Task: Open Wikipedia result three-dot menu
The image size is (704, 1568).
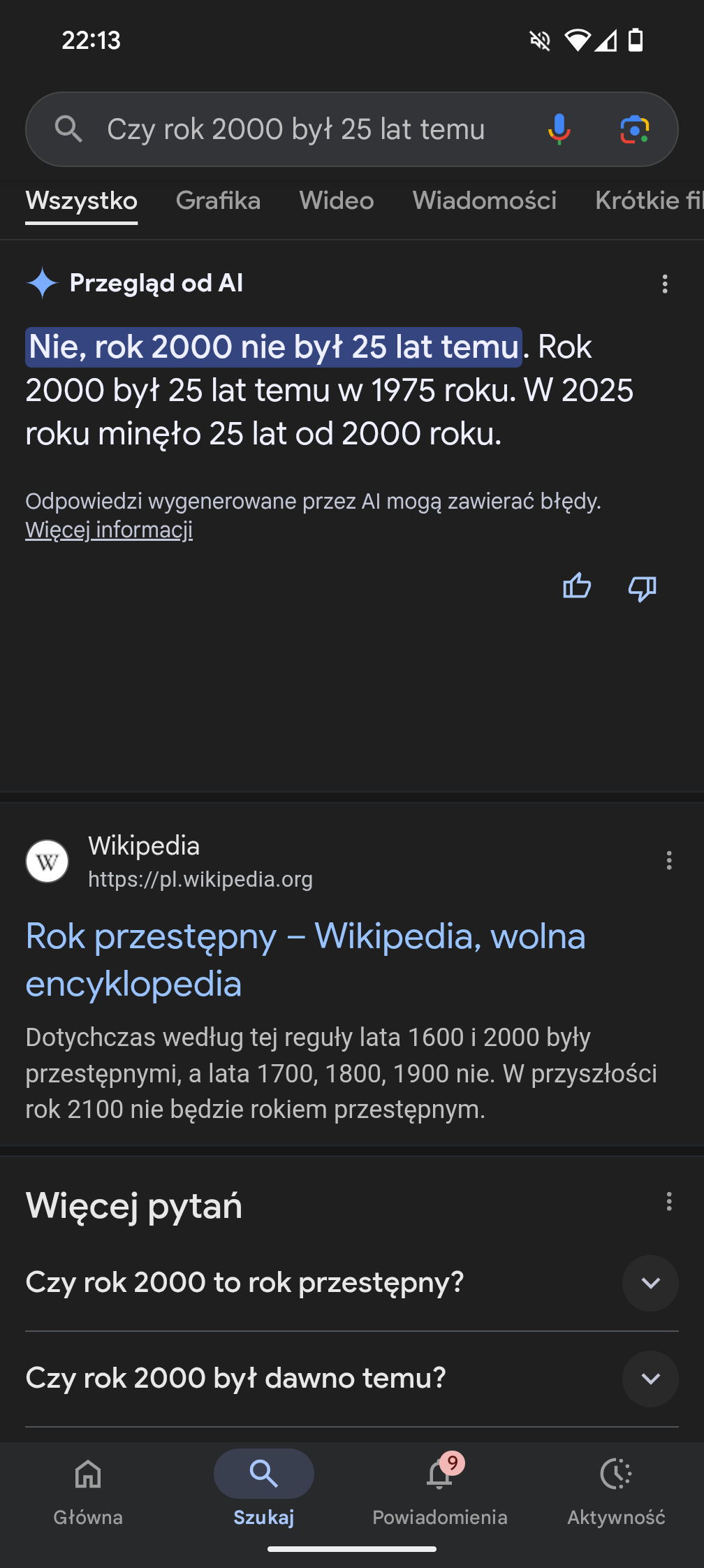Action: point(668,860)
